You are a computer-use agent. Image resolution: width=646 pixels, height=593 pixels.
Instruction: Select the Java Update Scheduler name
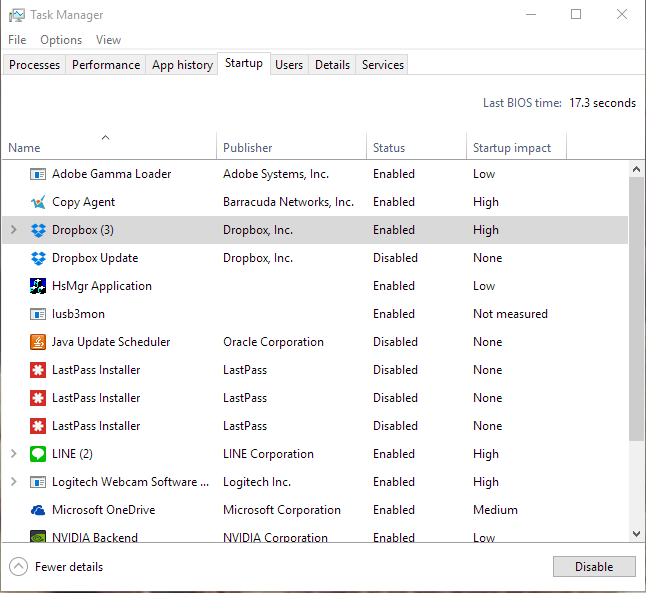point(111,342)
